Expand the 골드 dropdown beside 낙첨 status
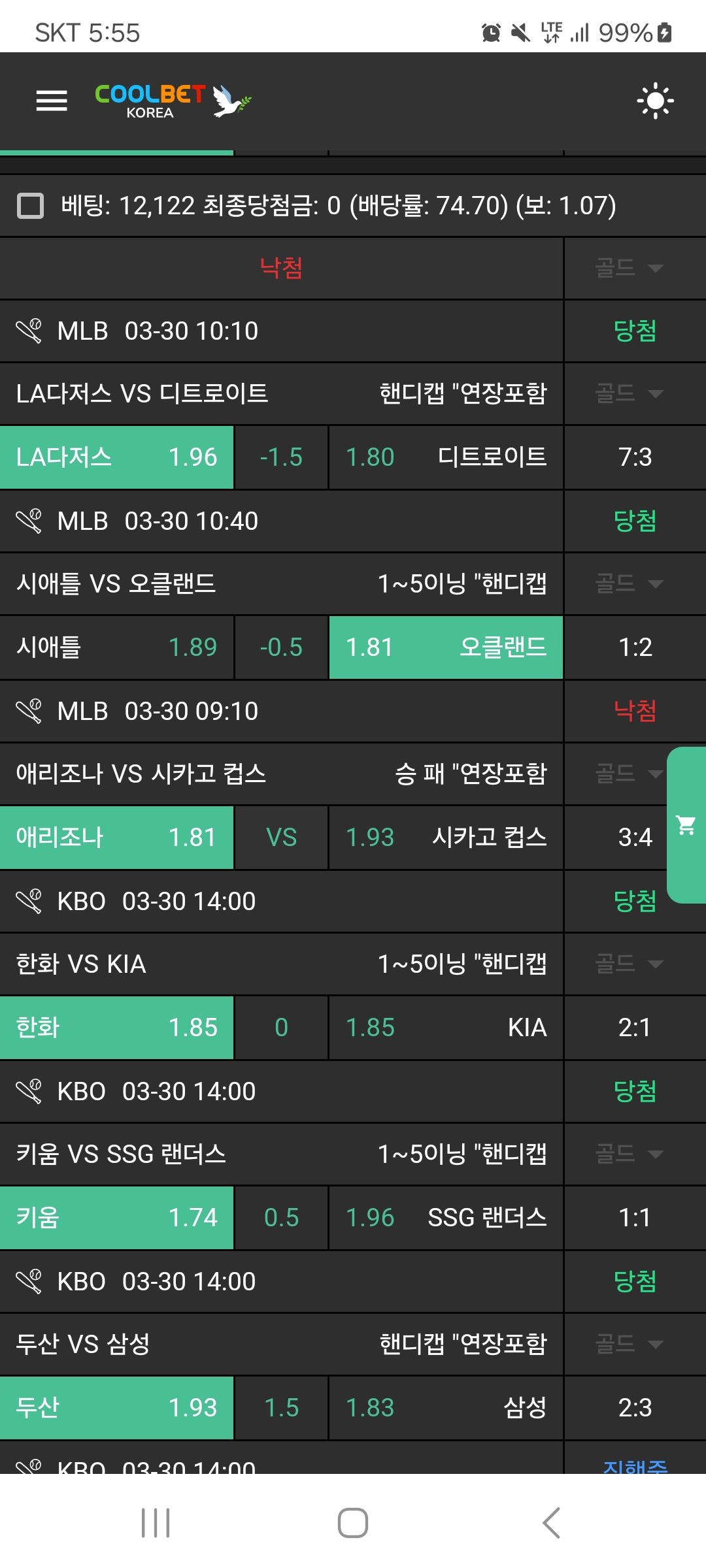 click(x=629, y=268)
